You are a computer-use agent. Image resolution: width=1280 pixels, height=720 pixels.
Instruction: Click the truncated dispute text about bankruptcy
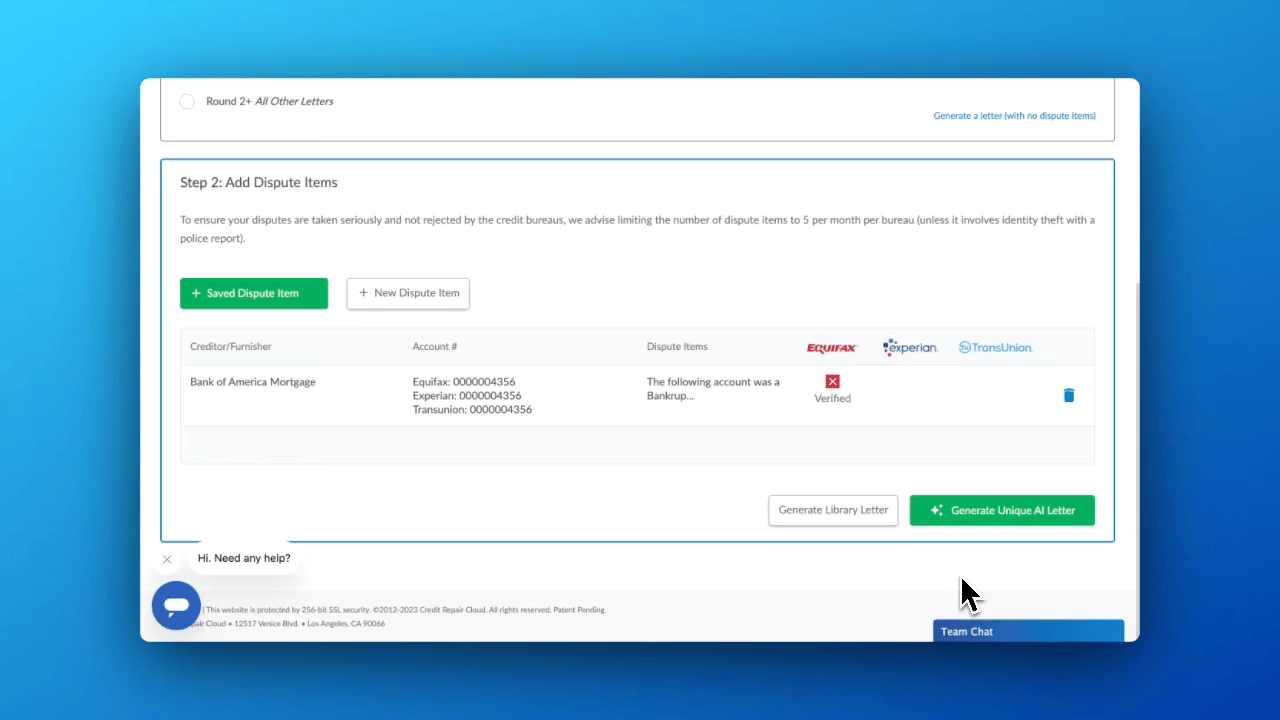click(x=713, y=389)
